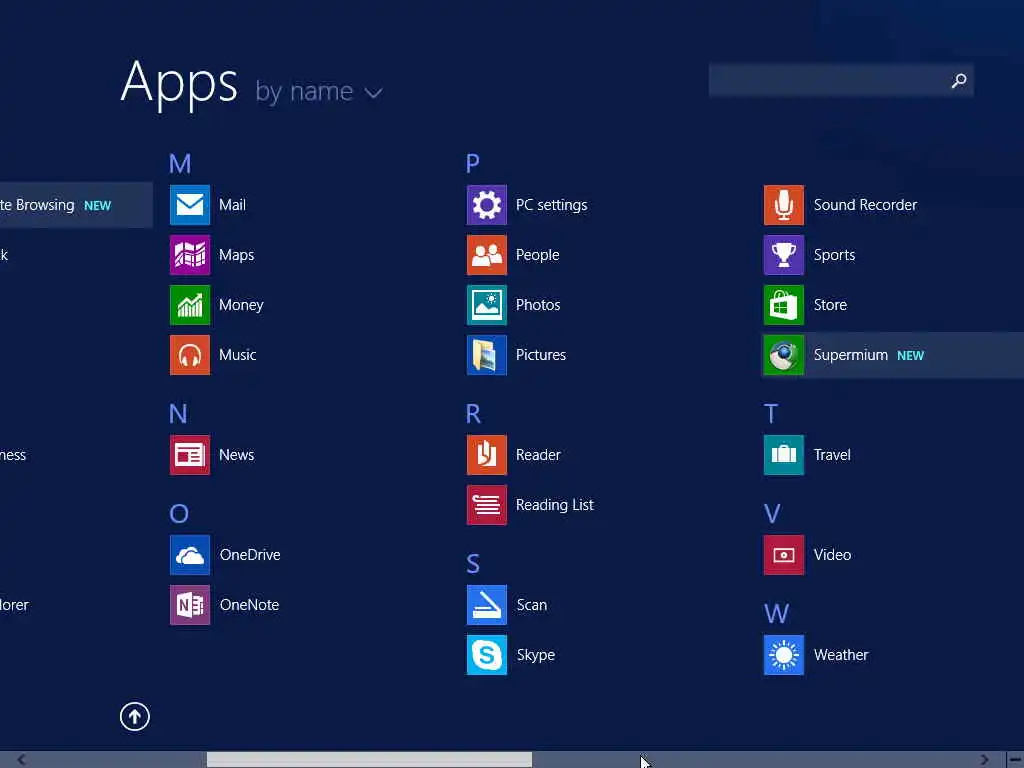This screenshot has height=768, width=1024.
Task: Open the 'by name' sort dropdown
Action: click(x=319, y=91)
